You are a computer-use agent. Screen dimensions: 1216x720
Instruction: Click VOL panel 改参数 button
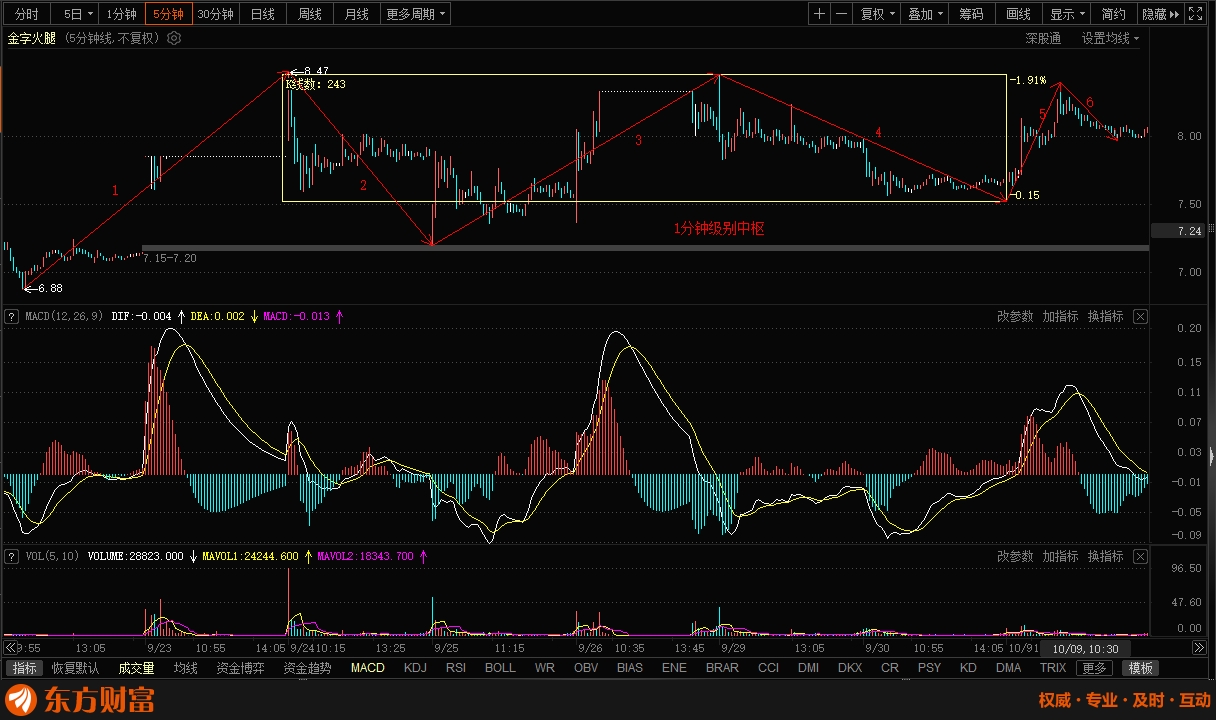point(1015,556)
